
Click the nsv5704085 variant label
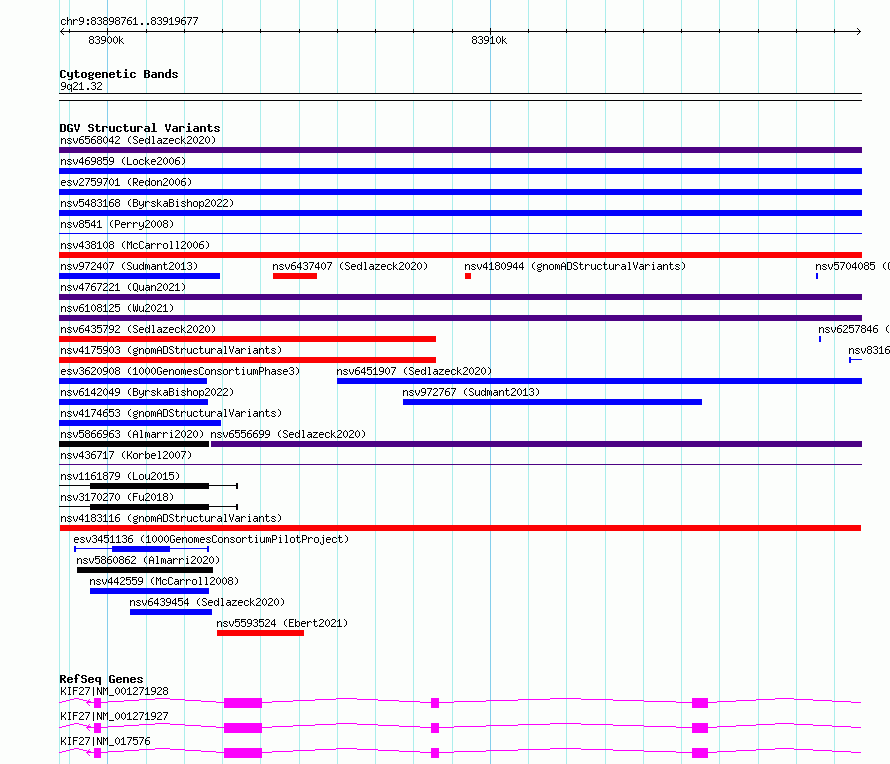coord(853,266)
